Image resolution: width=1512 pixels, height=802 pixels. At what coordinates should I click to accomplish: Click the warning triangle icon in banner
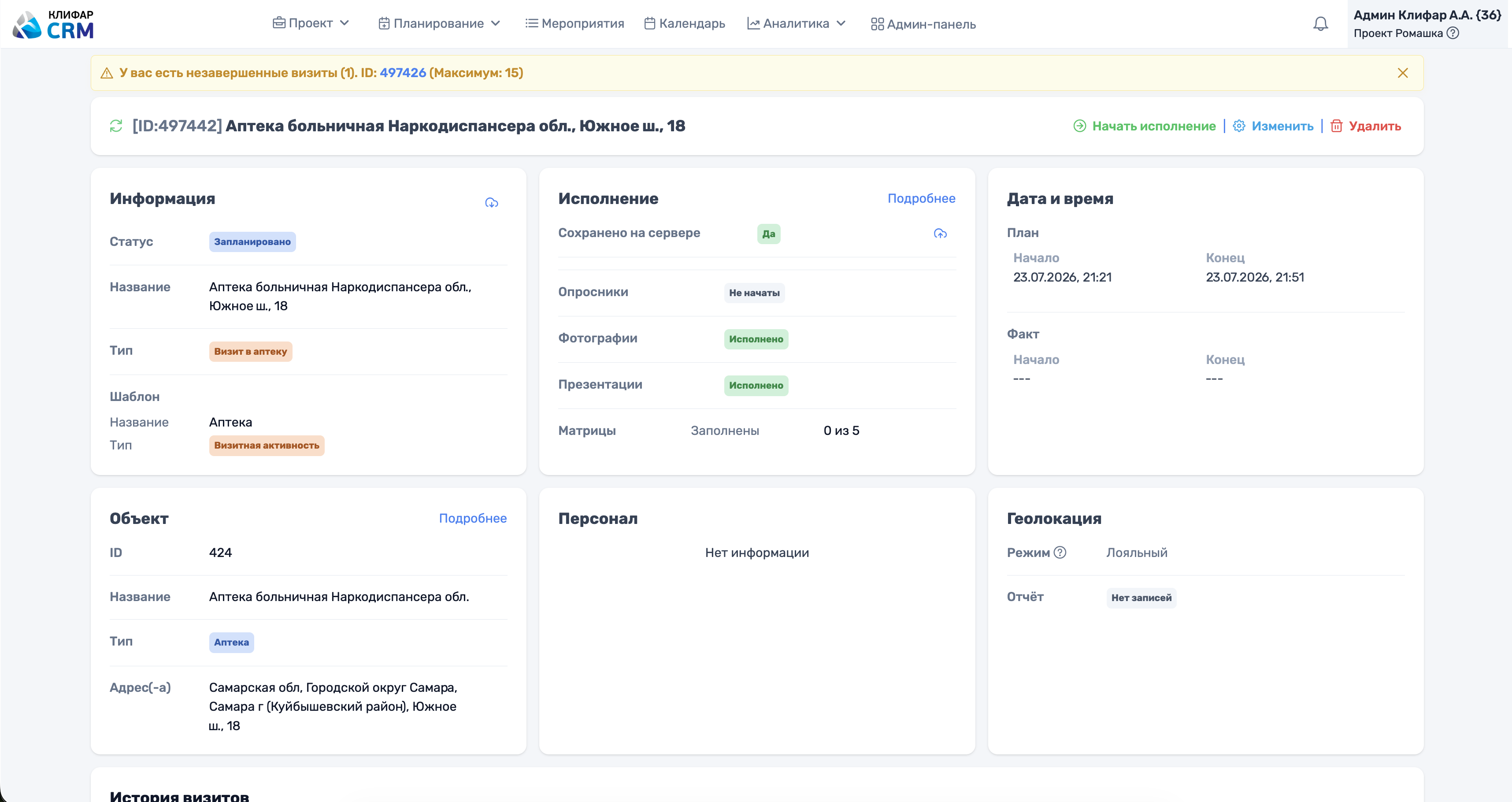(107, 73)
